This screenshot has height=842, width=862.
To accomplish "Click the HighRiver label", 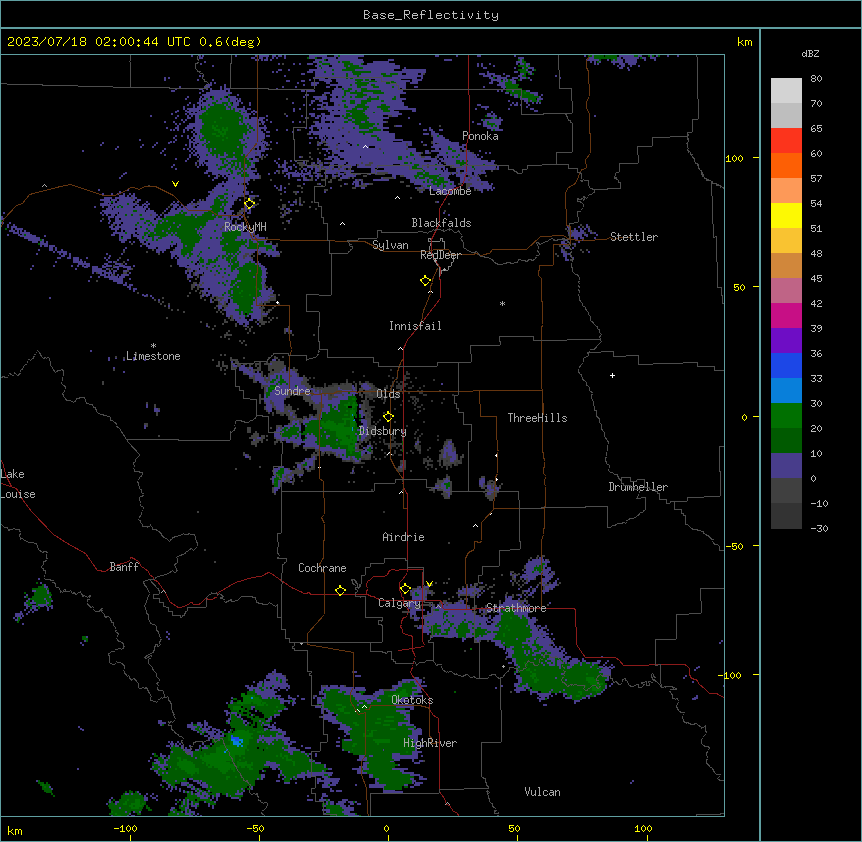I will tap(430, 743).
